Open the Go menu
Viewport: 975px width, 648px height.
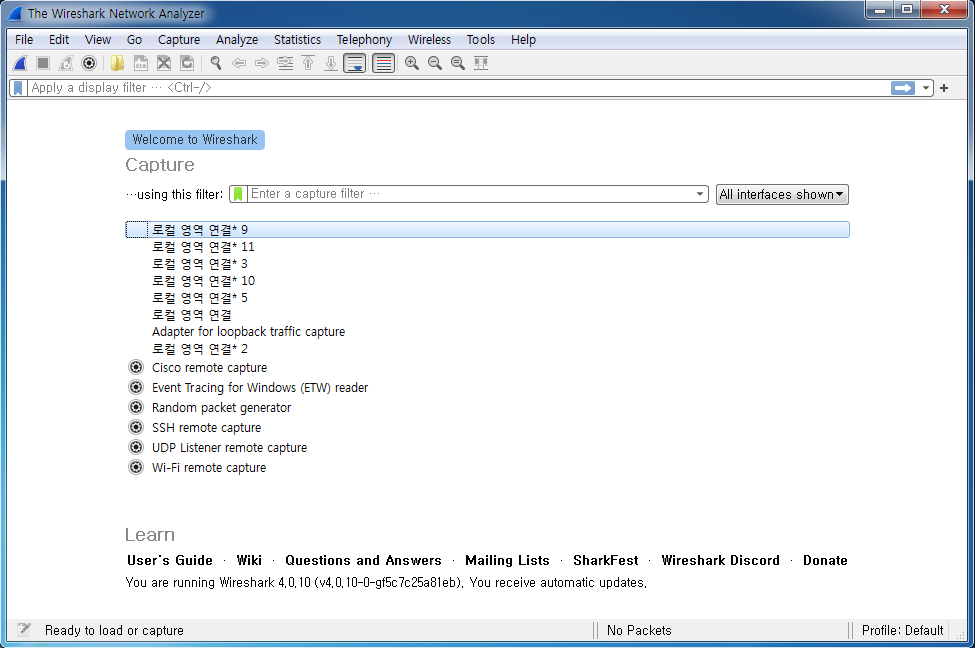click(x=134, y=40)
